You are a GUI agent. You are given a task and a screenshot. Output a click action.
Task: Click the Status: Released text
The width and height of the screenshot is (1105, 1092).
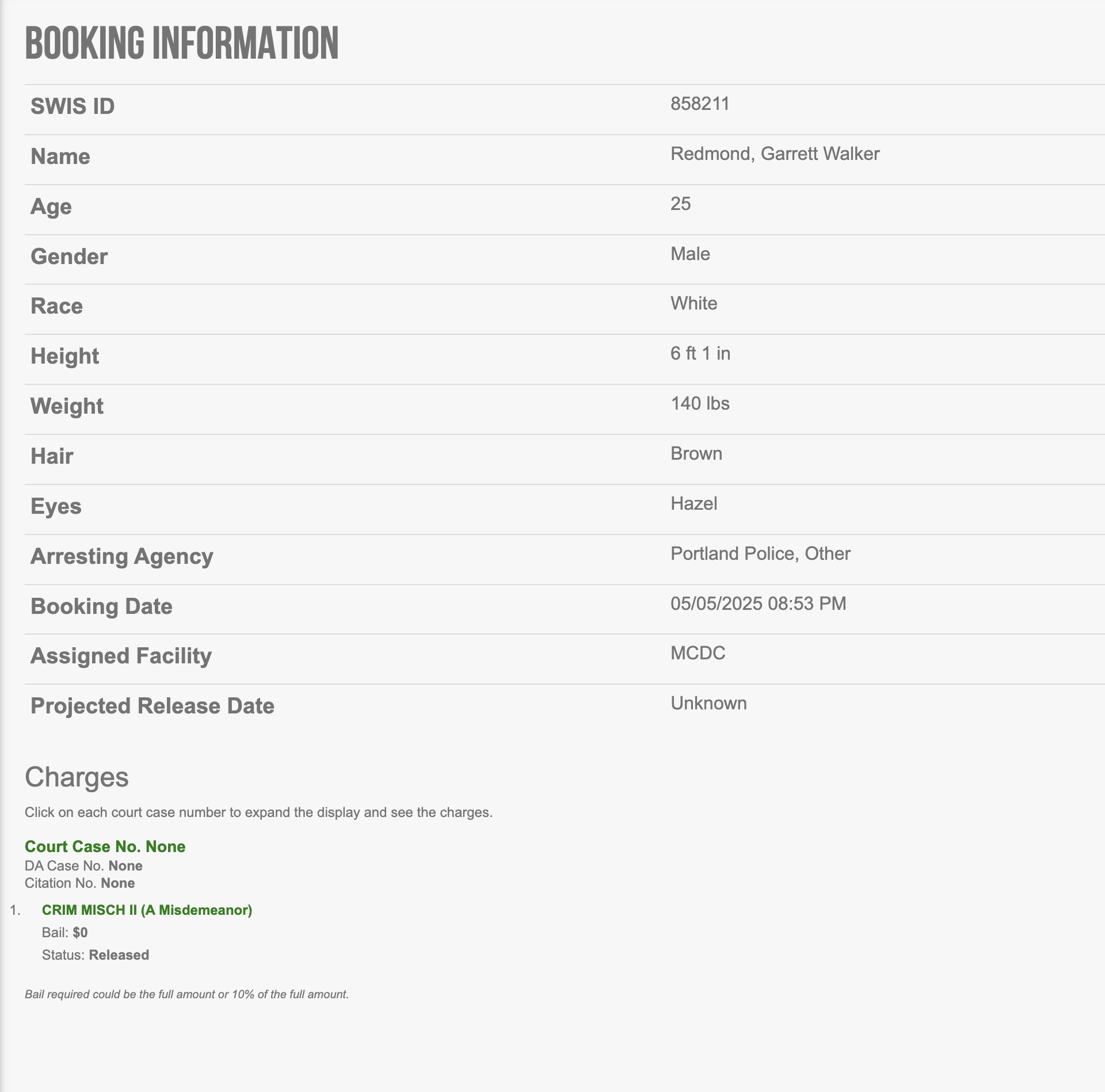(x=96, y=955)
